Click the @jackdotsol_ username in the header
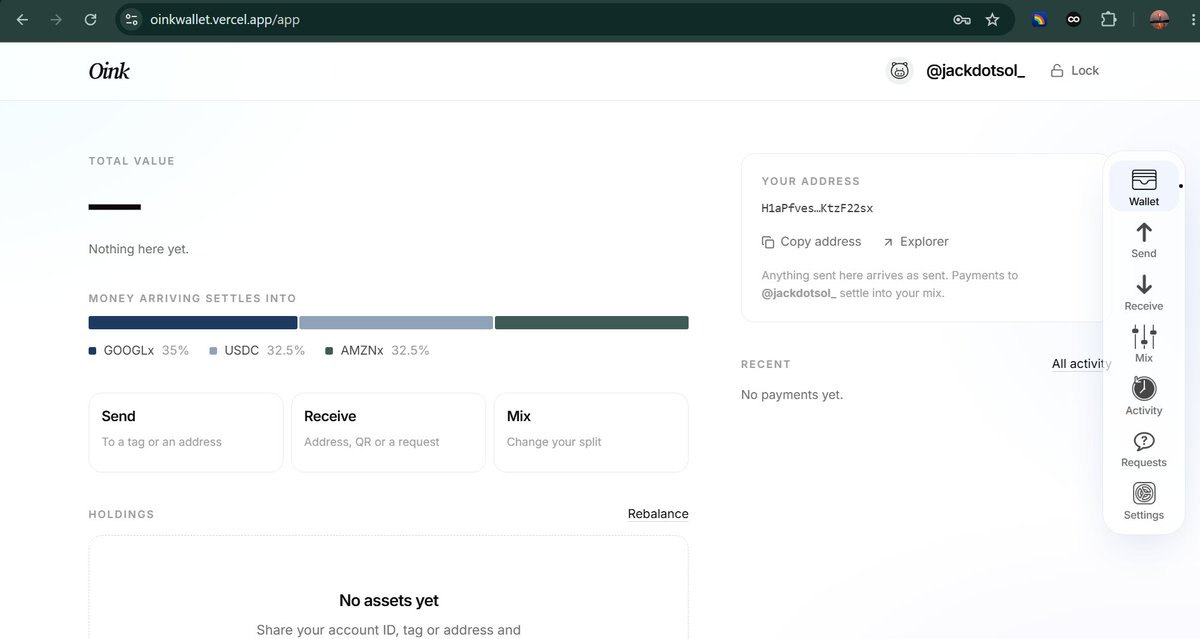 (975, 71)
